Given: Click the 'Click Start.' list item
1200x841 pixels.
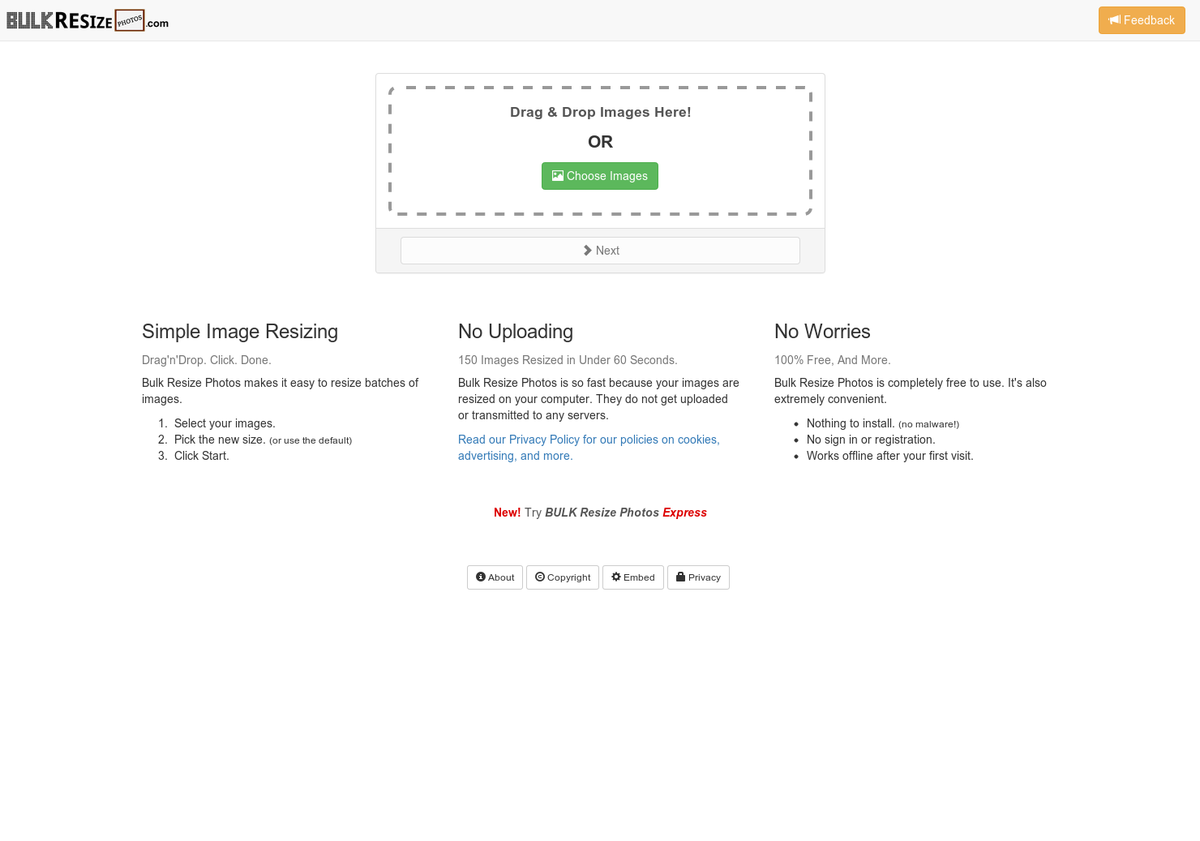Looking at the screenshot, I should [x=201, y=455].
